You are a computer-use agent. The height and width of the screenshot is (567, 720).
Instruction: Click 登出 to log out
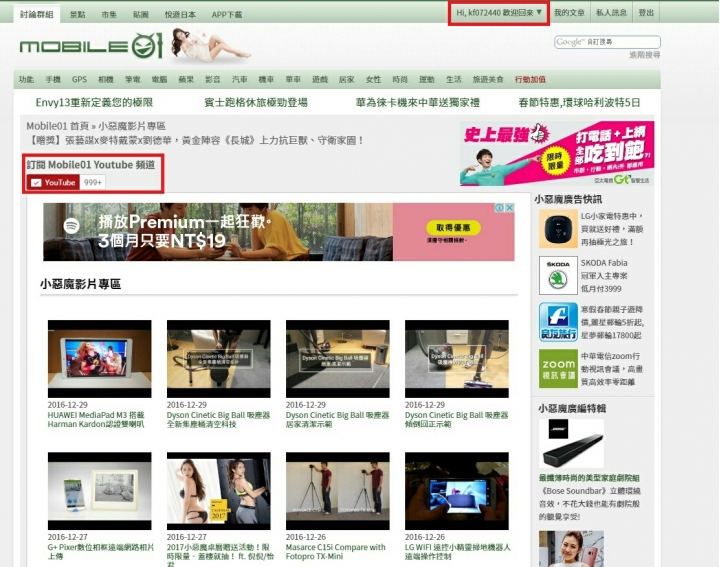point(646,13)
